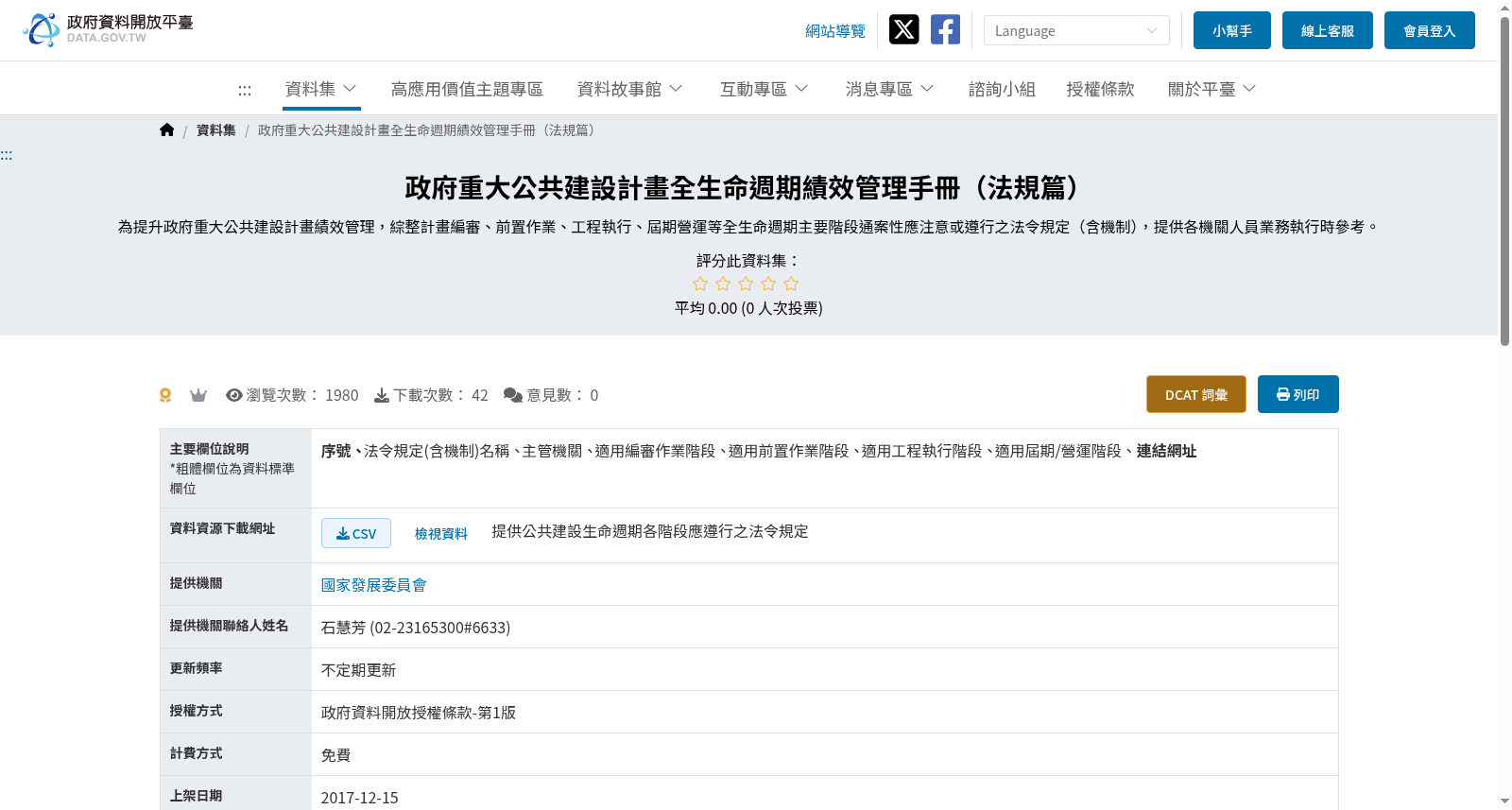Expand the 互動專區 menu
This screenshot has height=810, width=1512.
[764, 89]
